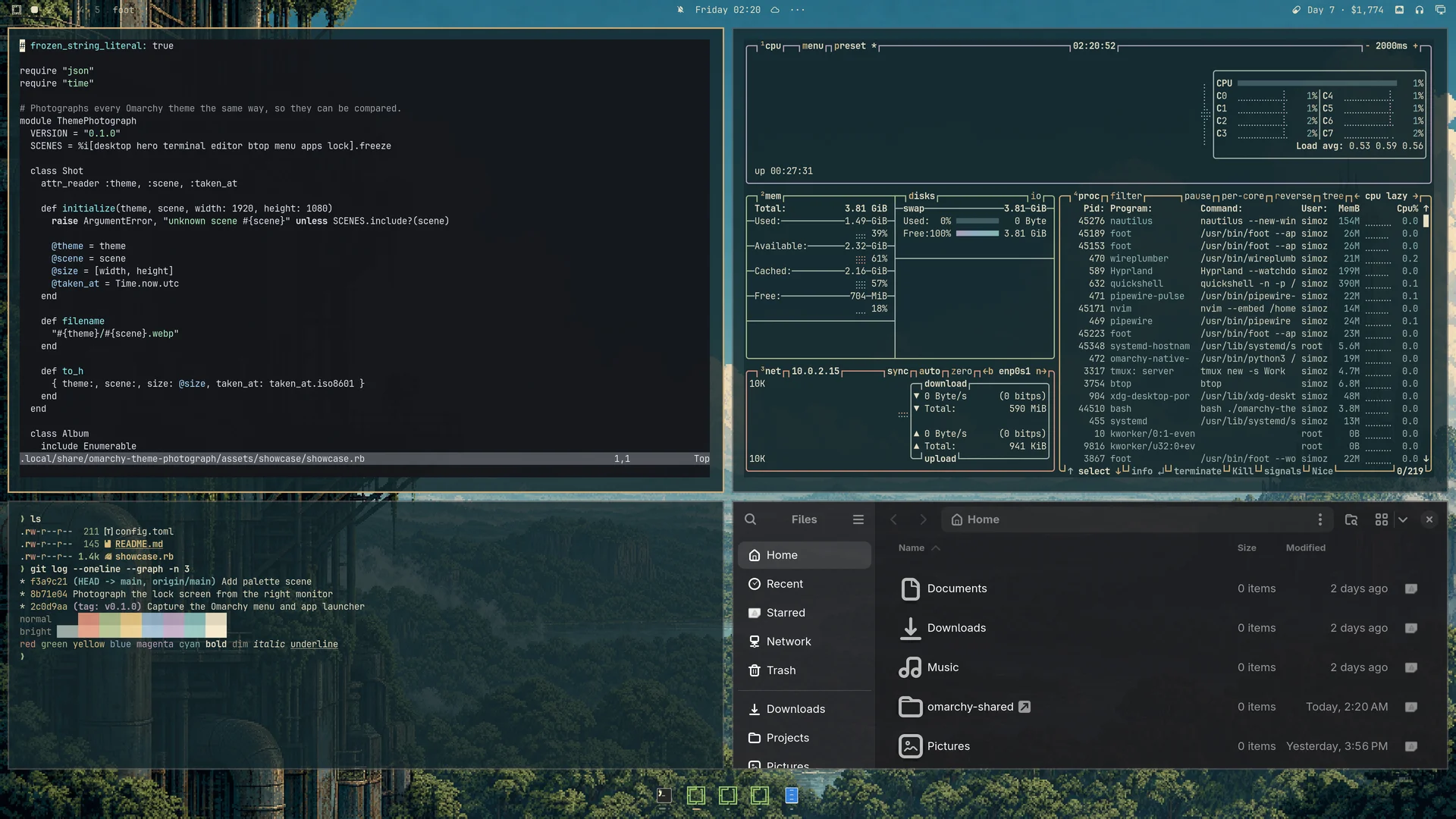This screenshot has height=819, width=1456.
Task: Toggle tree view in btop proc panel
Action: (x=1333, y=196)
